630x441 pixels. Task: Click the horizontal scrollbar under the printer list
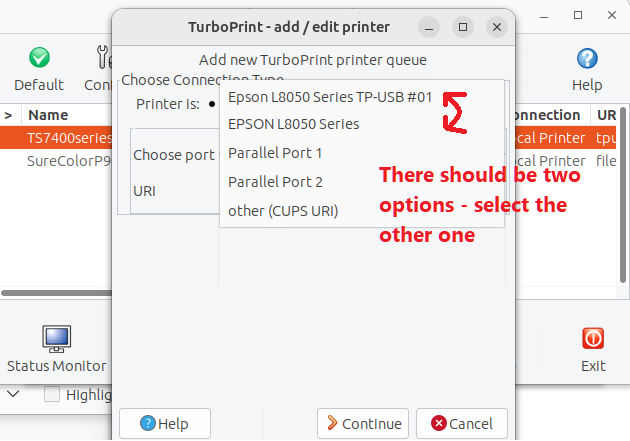pyautogui.click(x=55, y=293)
